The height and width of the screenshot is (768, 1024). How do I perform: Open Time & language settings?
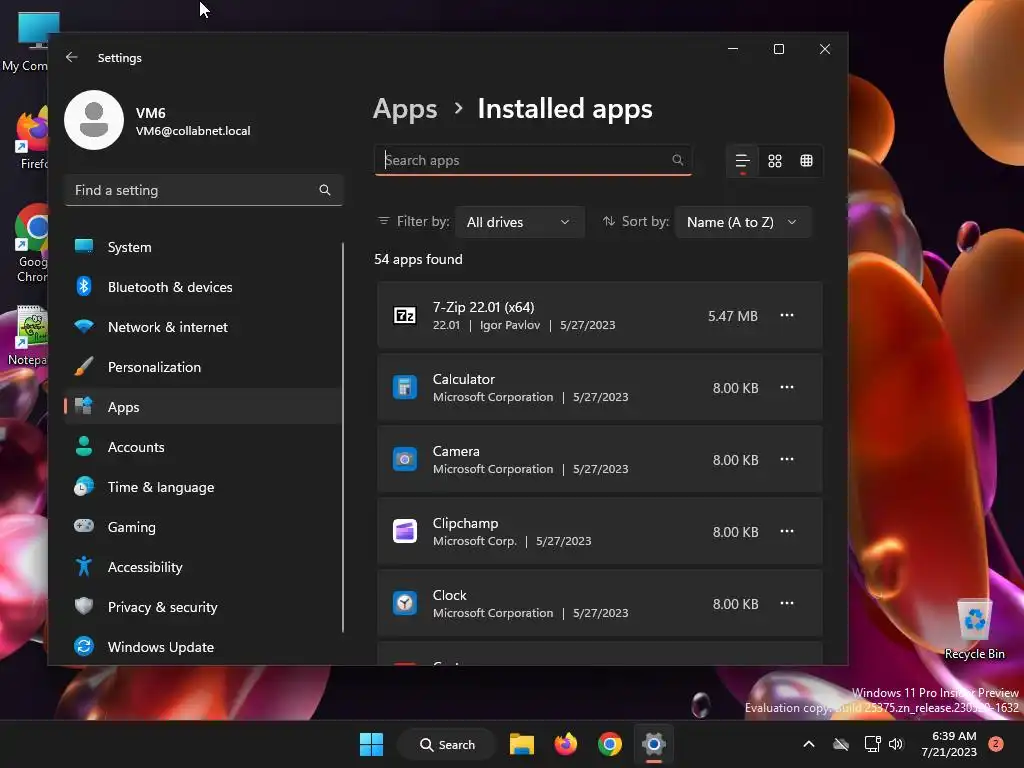coord(202,487)
